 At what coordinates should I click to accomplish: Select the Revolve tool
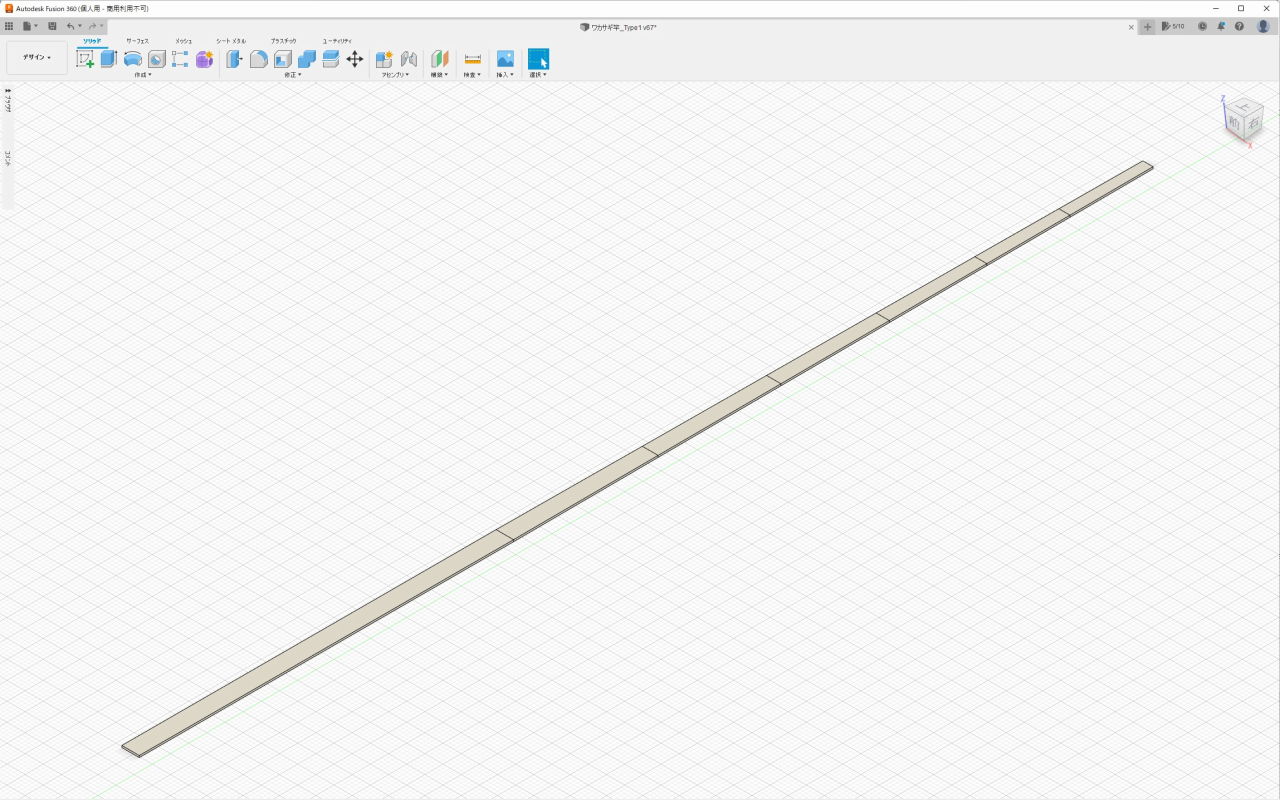(x=132, y=59)
